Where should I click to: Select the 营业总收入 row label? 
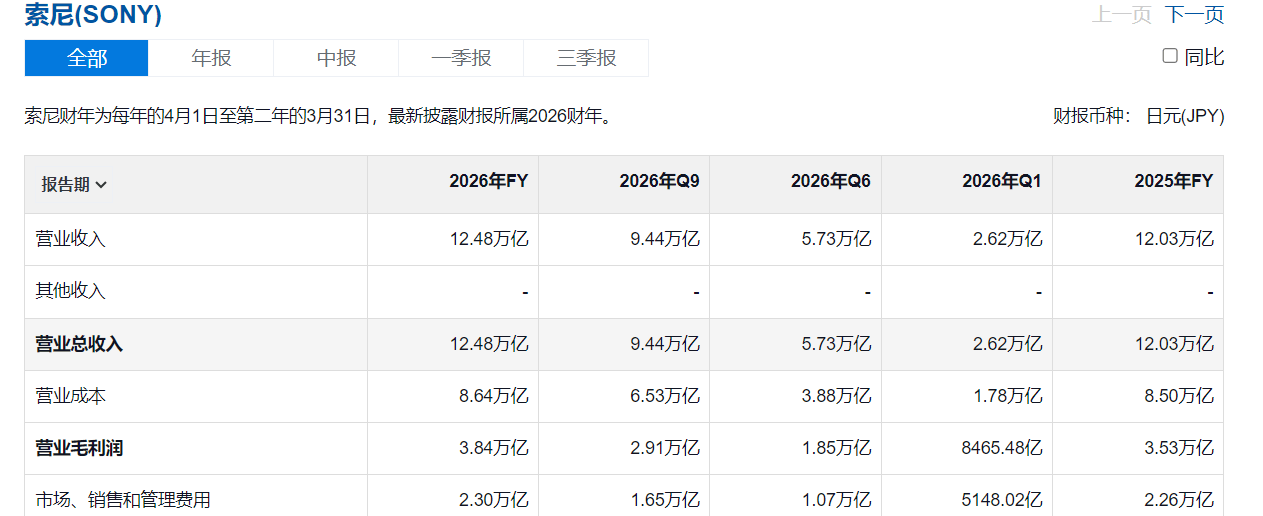79,344
